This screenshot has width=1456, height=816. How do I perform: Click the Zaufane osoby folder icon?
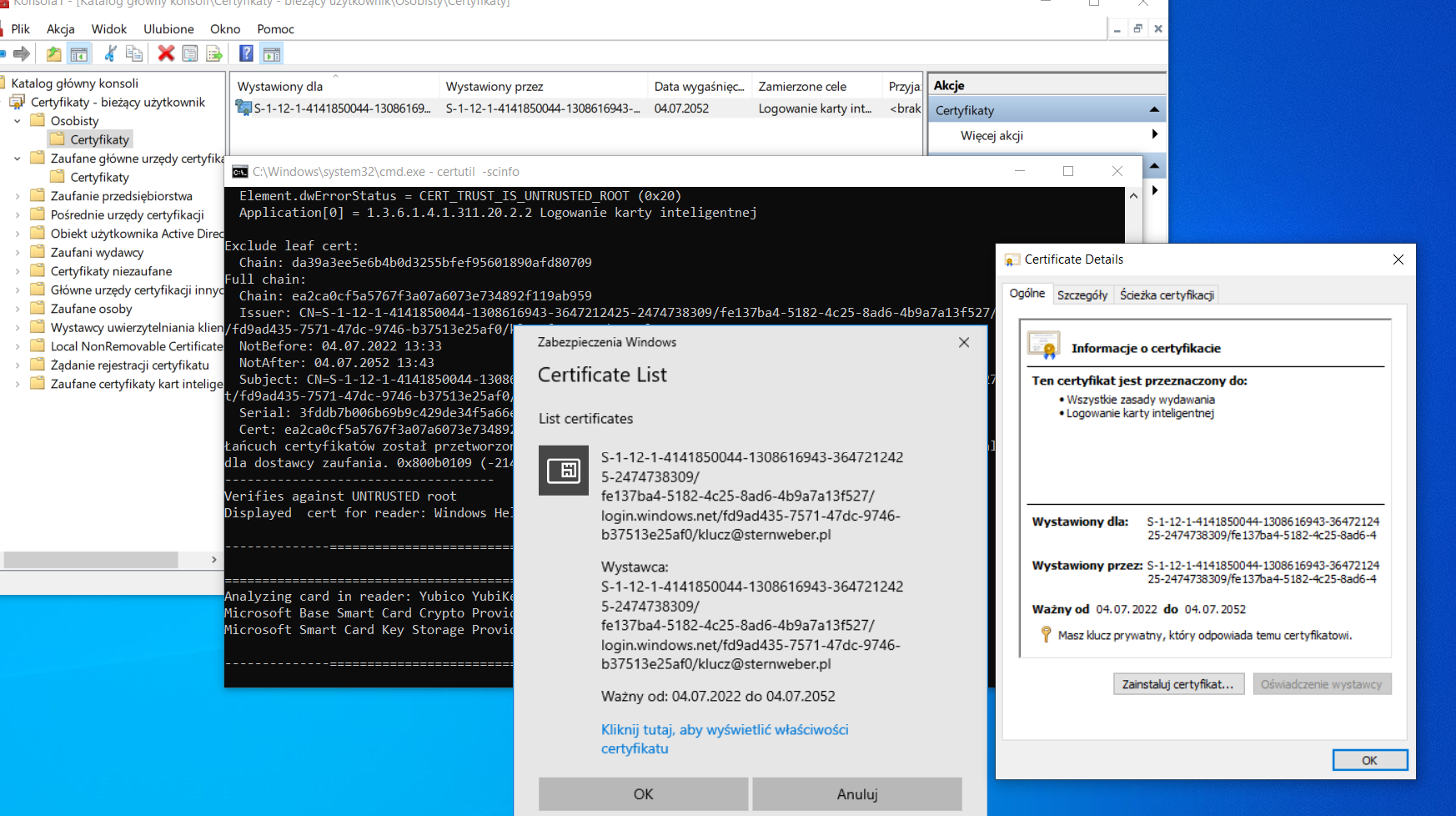click(x=38, y=308)
